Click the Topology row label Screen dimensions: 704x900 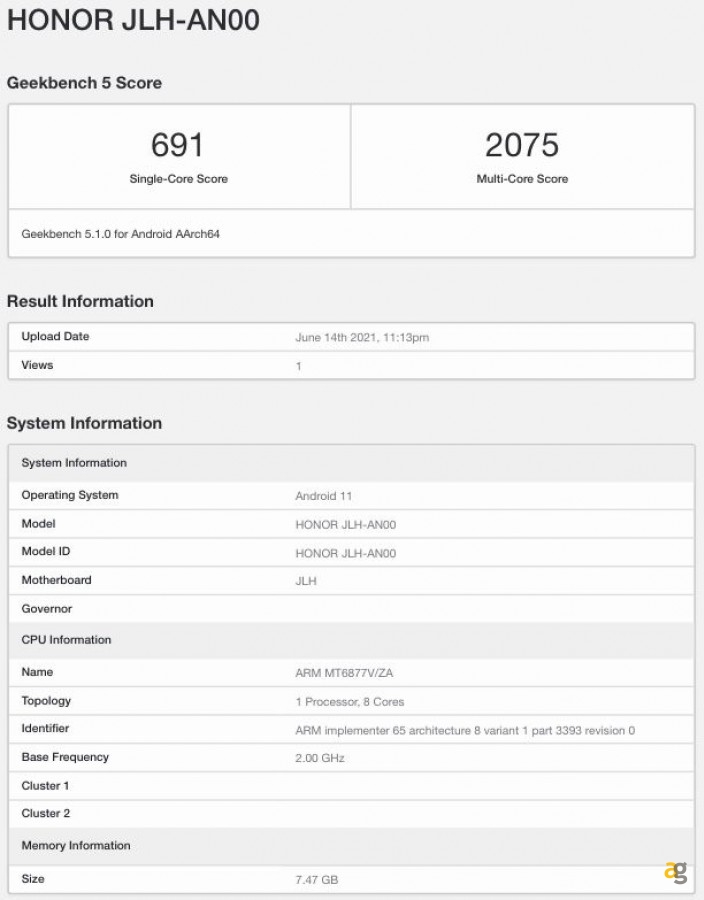click(46, 701)
